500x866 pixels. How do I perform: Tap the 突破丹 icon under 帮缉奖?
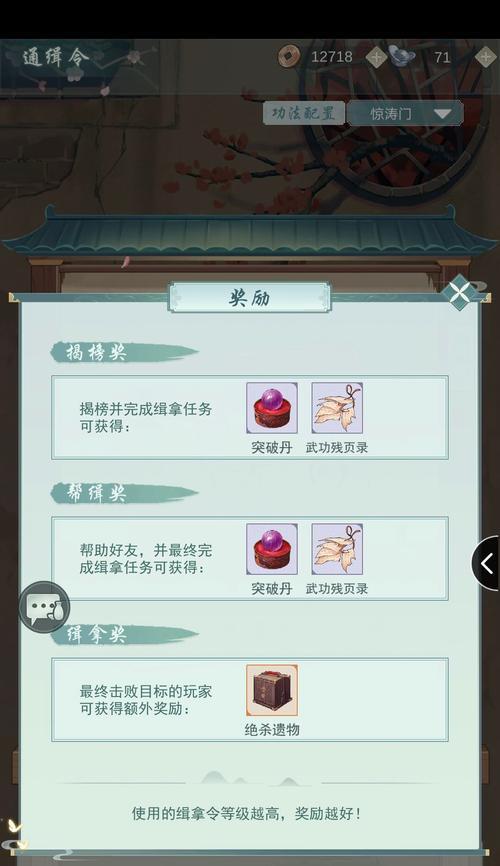point(272,549)
